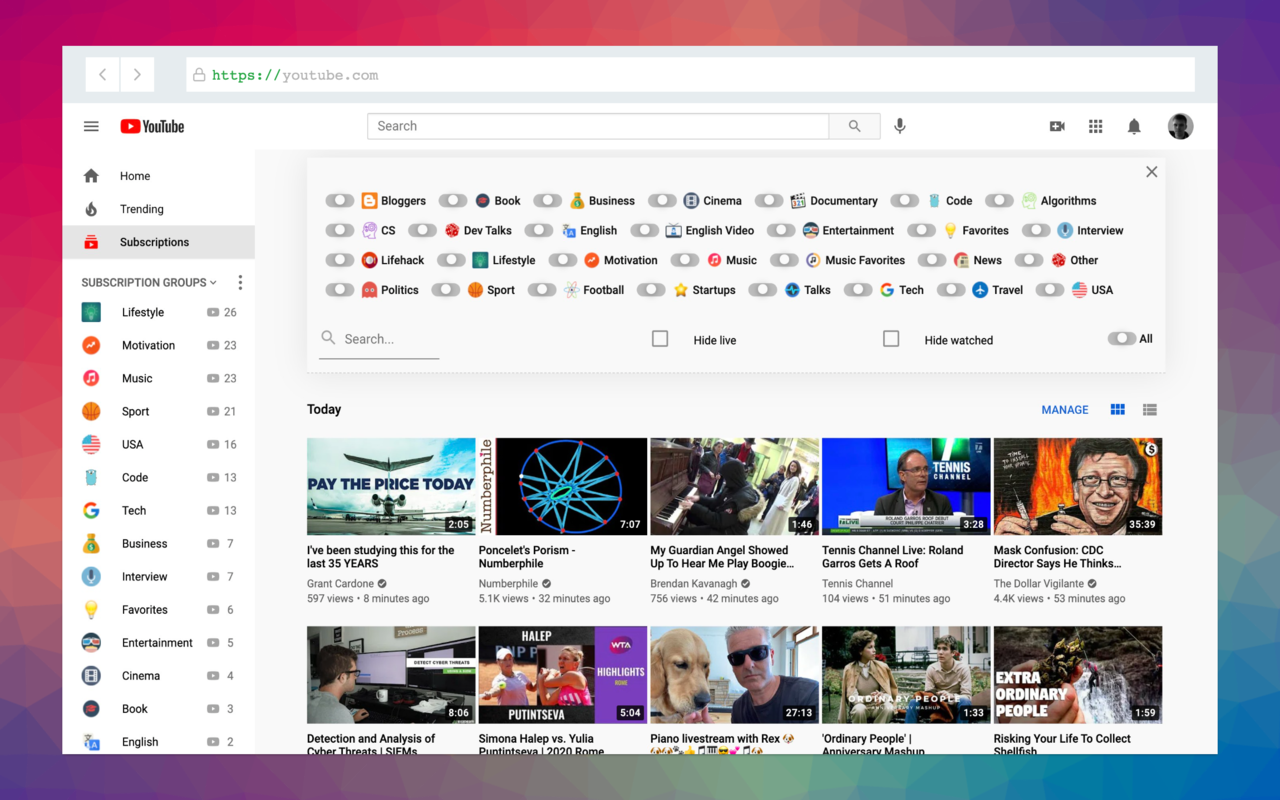This screenshot has width=1280, height=800.
Task: Open the user avatar account menu
Action: click(x=1180, y=126)
